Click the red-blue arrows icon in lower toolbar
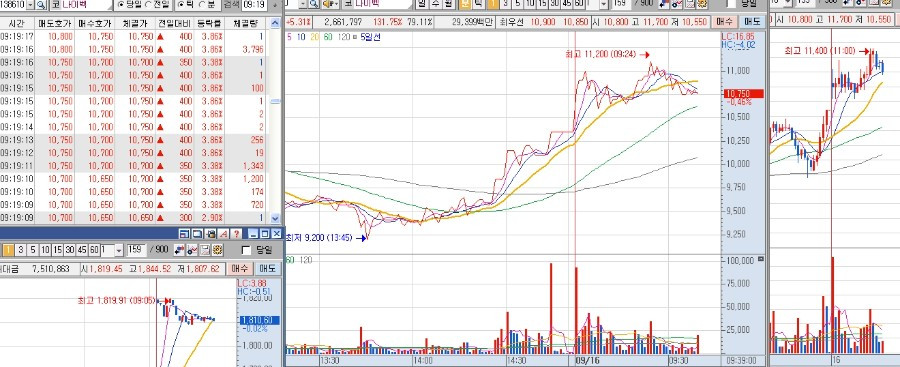Image resolution: width=900 pixels, height=367 pixels. pyautogui.click(x=179, y=250)
